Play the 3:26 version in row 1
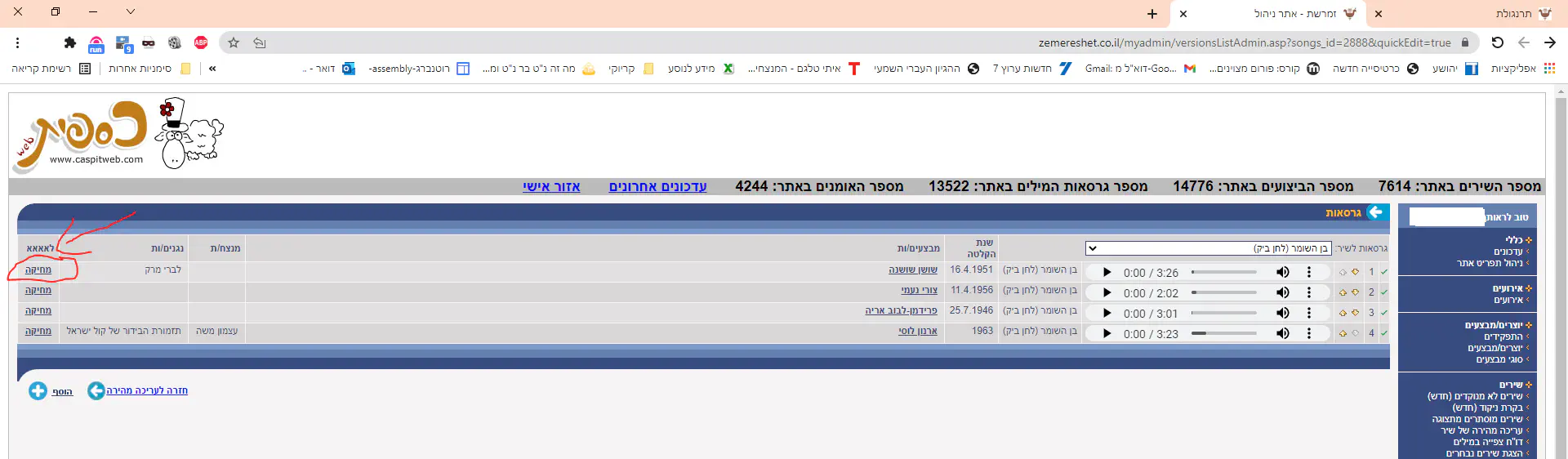The height and width of the screenshot is (459, 1568). click(1107, 272)
